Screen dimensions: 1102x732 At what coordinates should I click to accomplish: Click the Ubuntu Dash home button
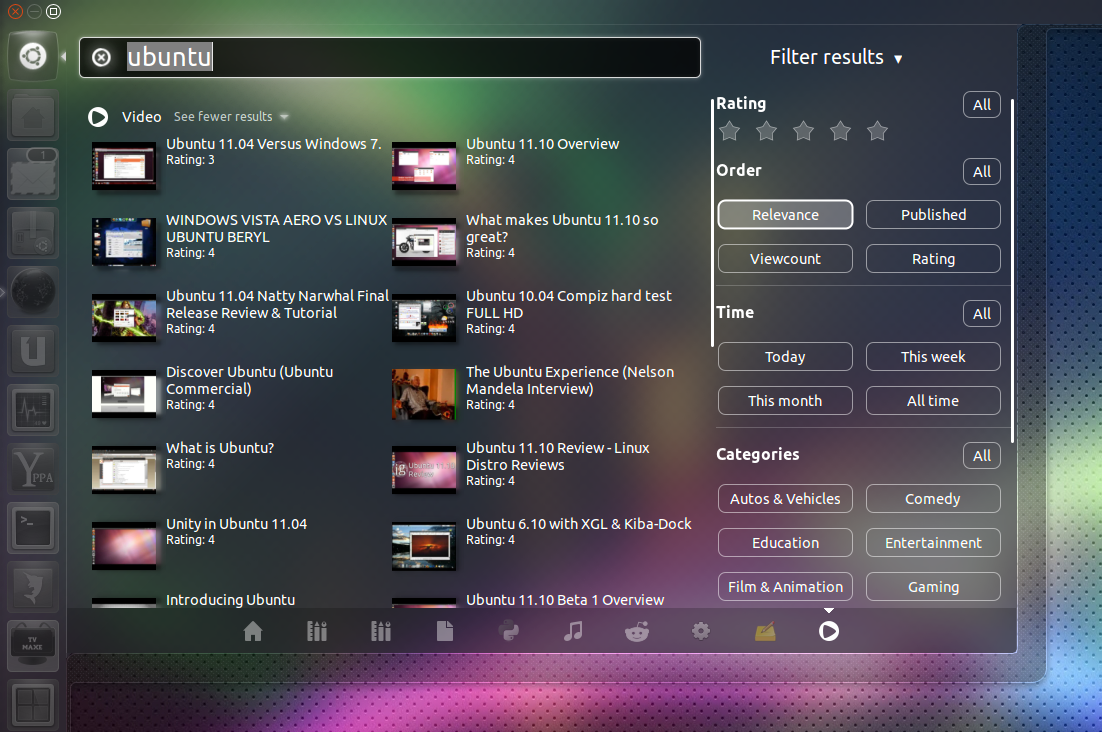(32, 55)
